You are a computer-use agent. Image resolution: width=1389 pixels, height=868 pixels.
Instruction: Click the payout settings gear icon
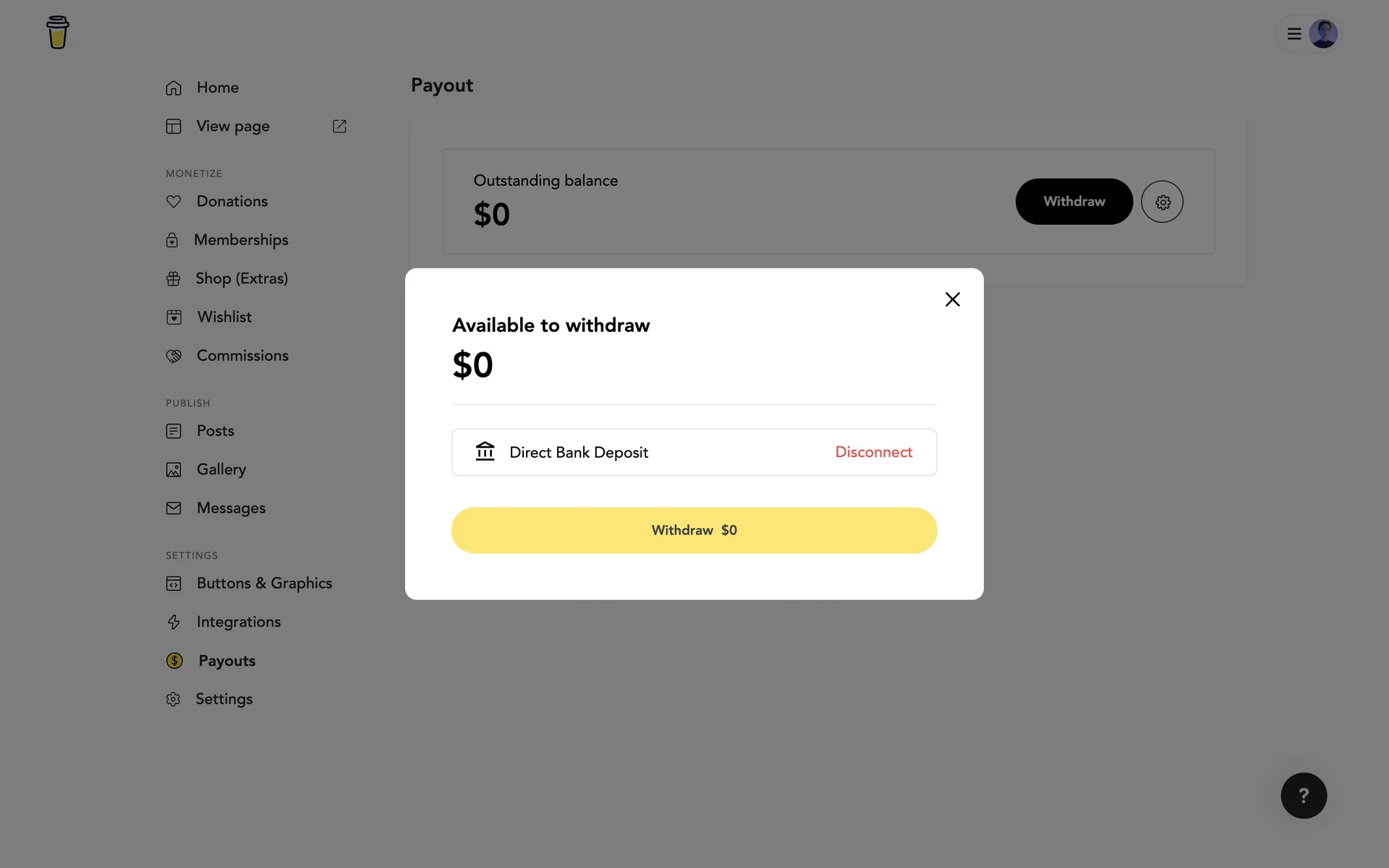1162,202
